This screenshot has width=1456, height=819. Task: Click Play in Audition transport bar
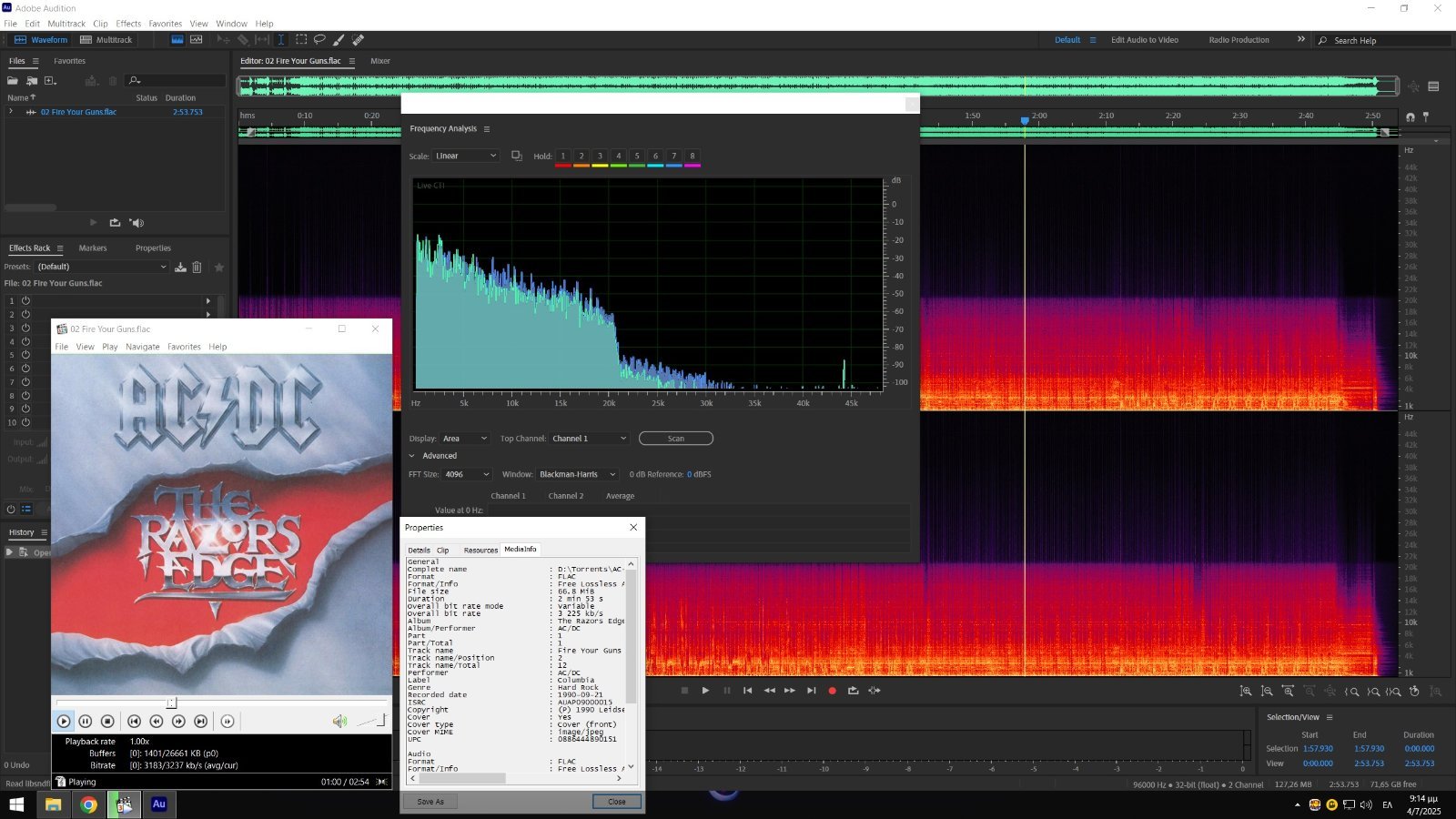pos(705,691)
